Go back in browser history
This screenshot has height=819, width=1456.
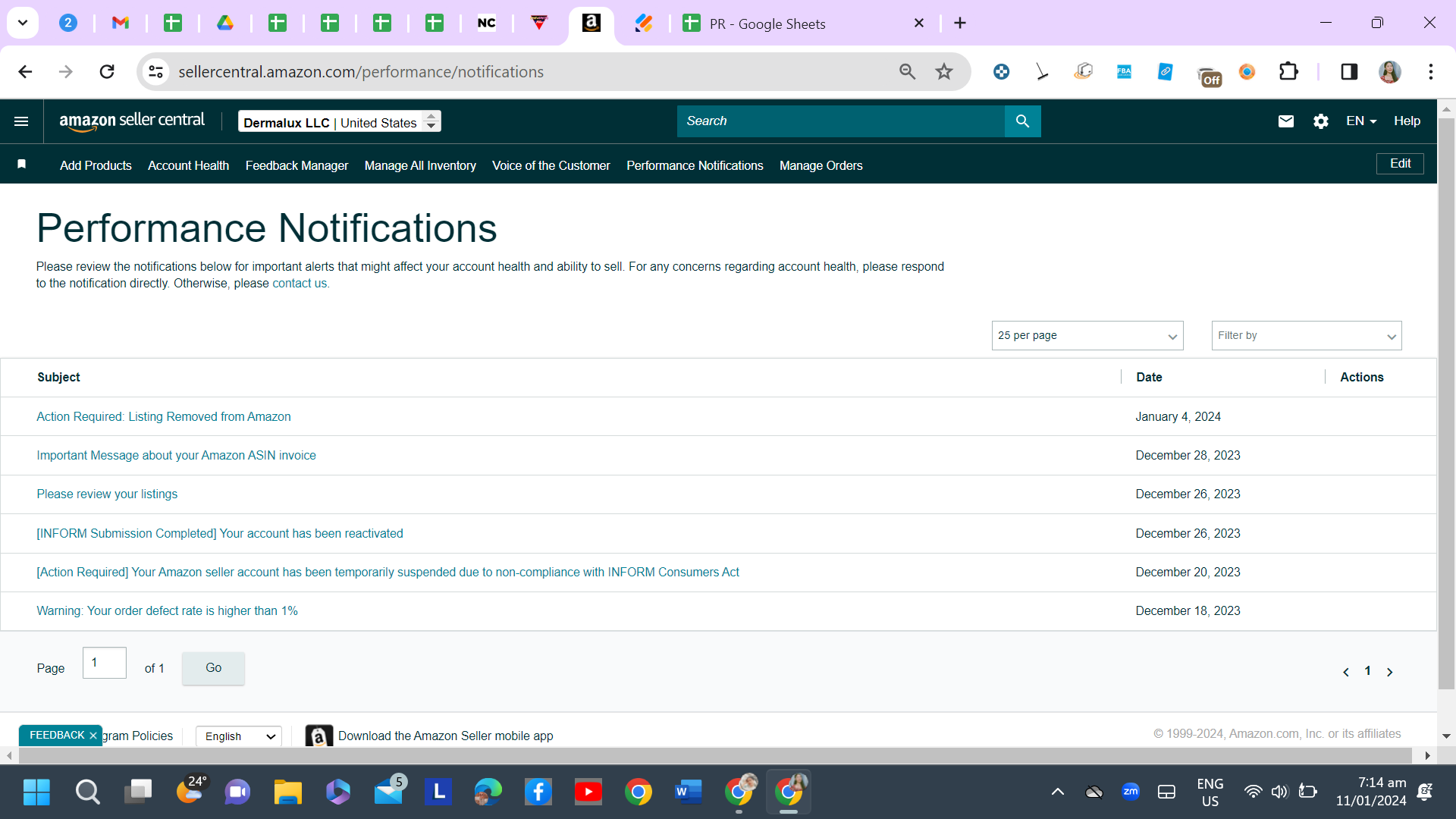(x=25, y=71)
